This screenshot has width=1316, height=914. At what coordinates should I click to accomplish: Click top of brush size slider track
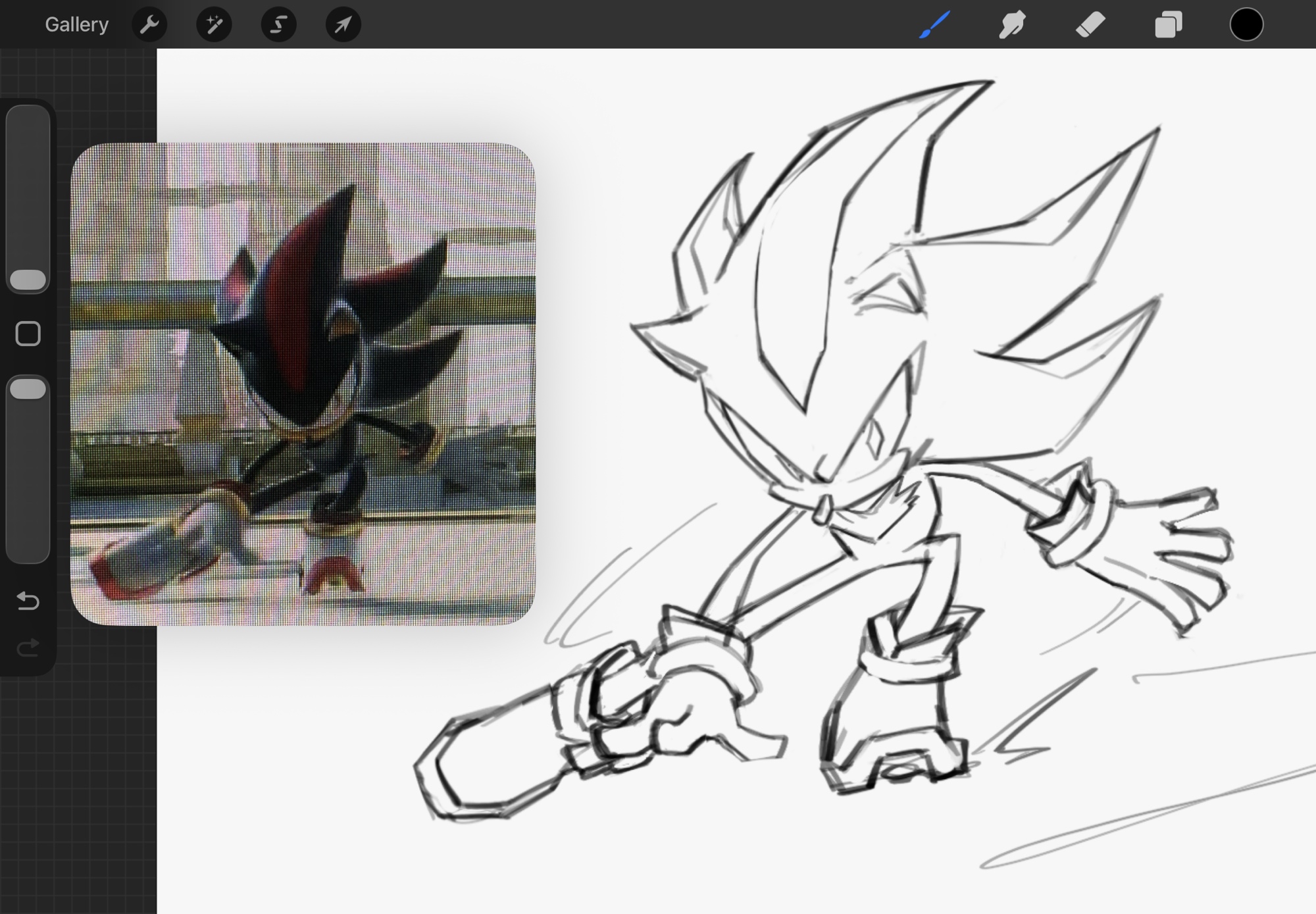point(28,122)
